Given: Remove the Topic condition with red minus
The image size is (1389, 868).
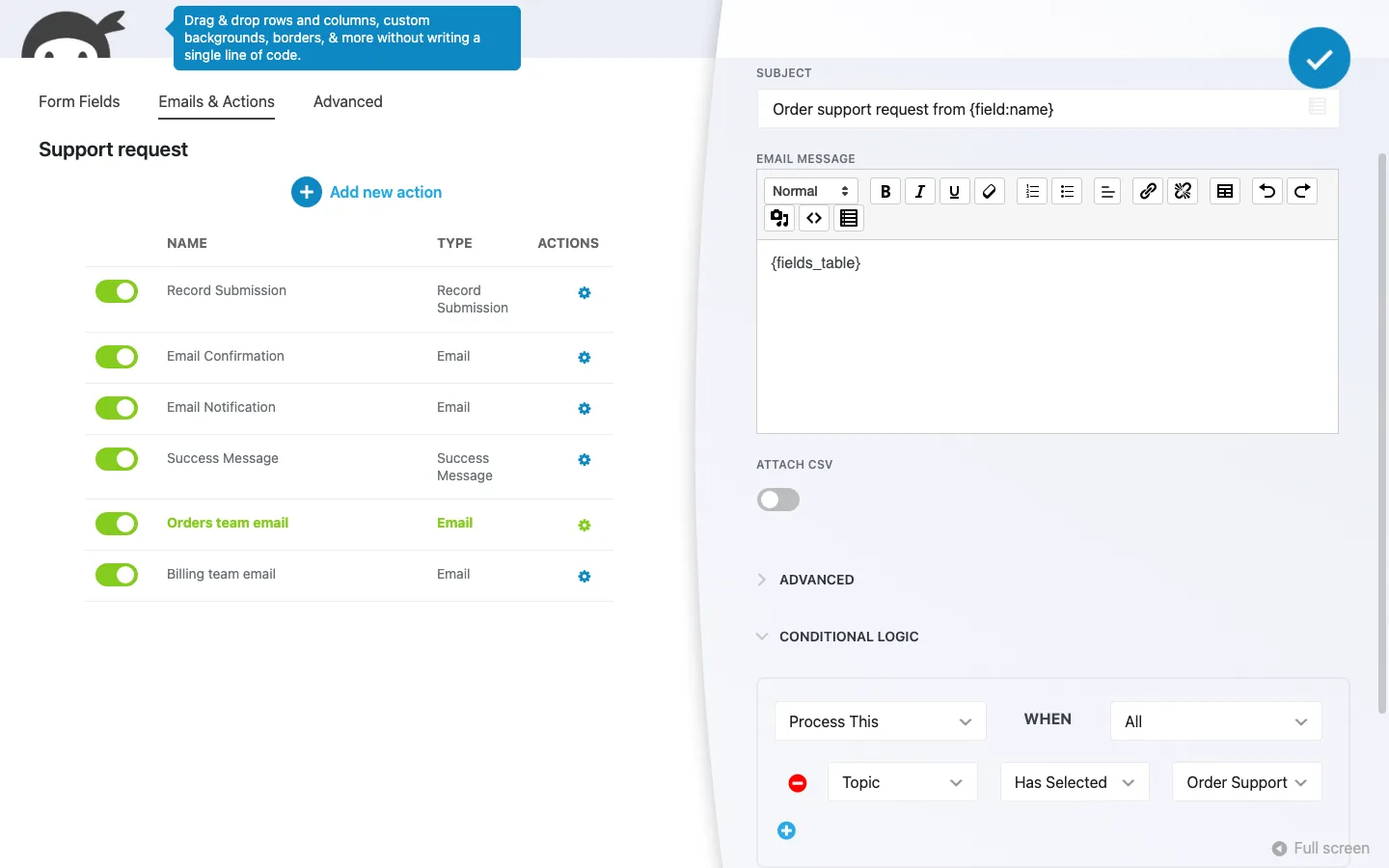Looking at the screenshot, I should coord(798,783).
